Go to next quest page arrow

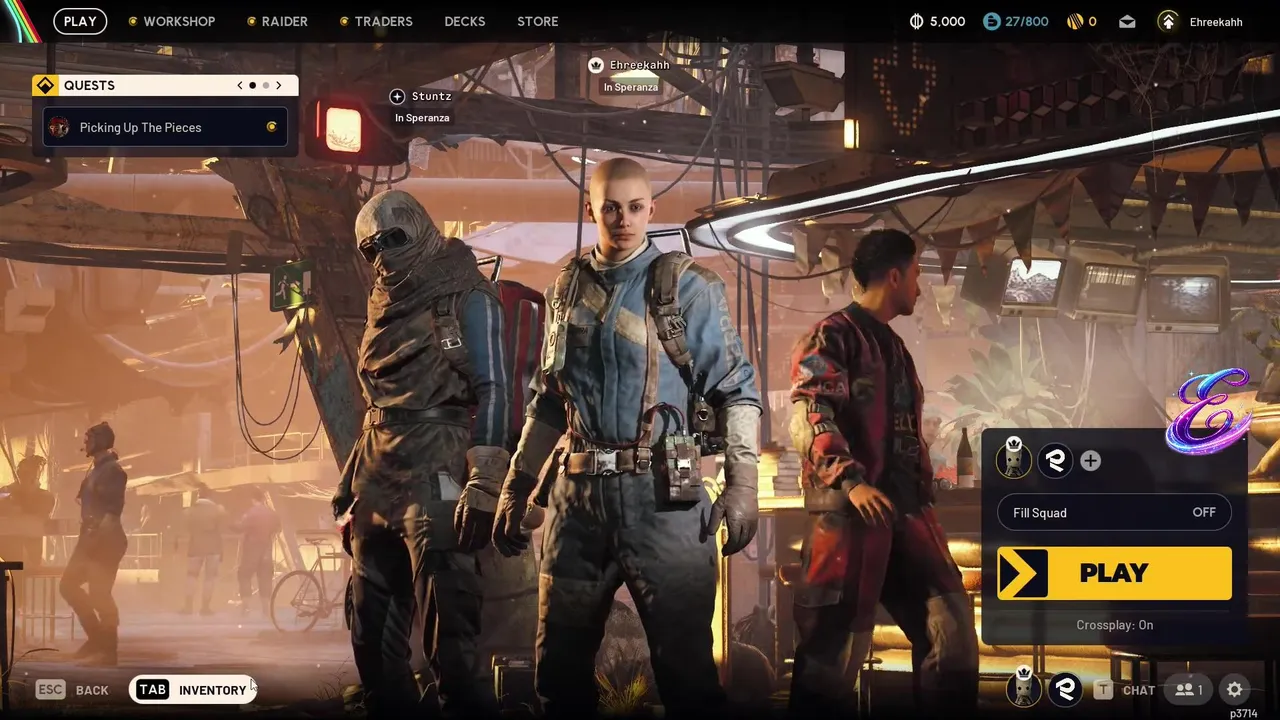(x=279, y=85)
